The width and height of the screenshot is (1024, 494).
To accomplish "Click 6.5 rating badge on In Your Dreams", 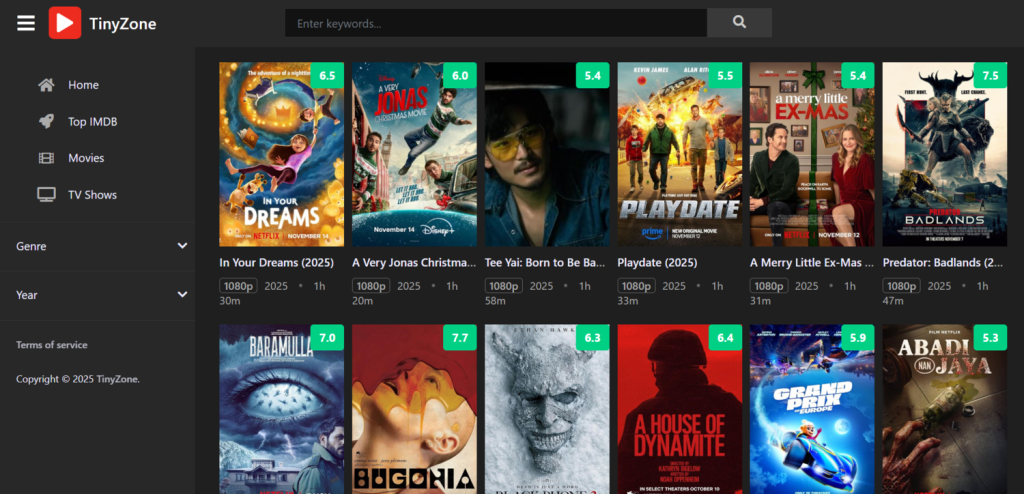I will (x=327, y=76).
